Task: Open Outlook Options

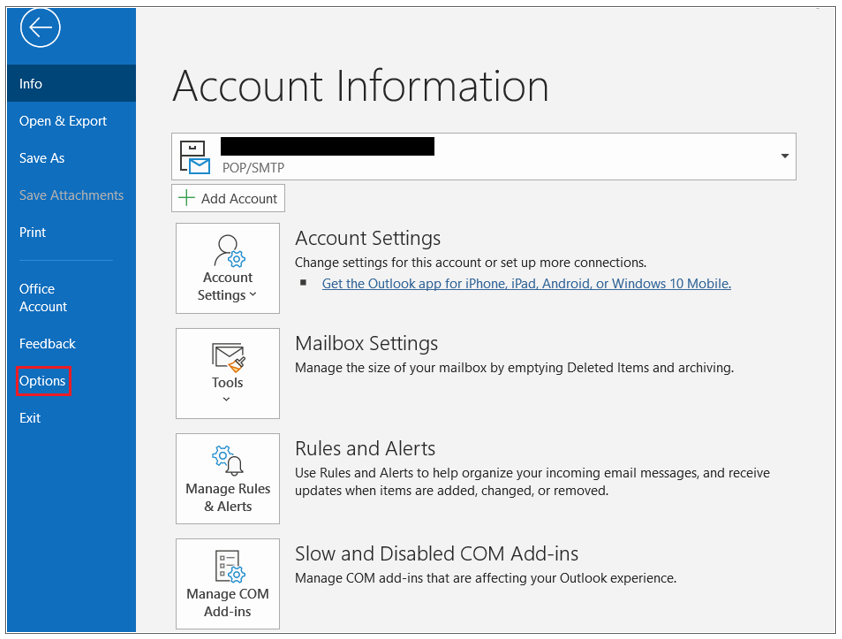Action: [42, 381]
